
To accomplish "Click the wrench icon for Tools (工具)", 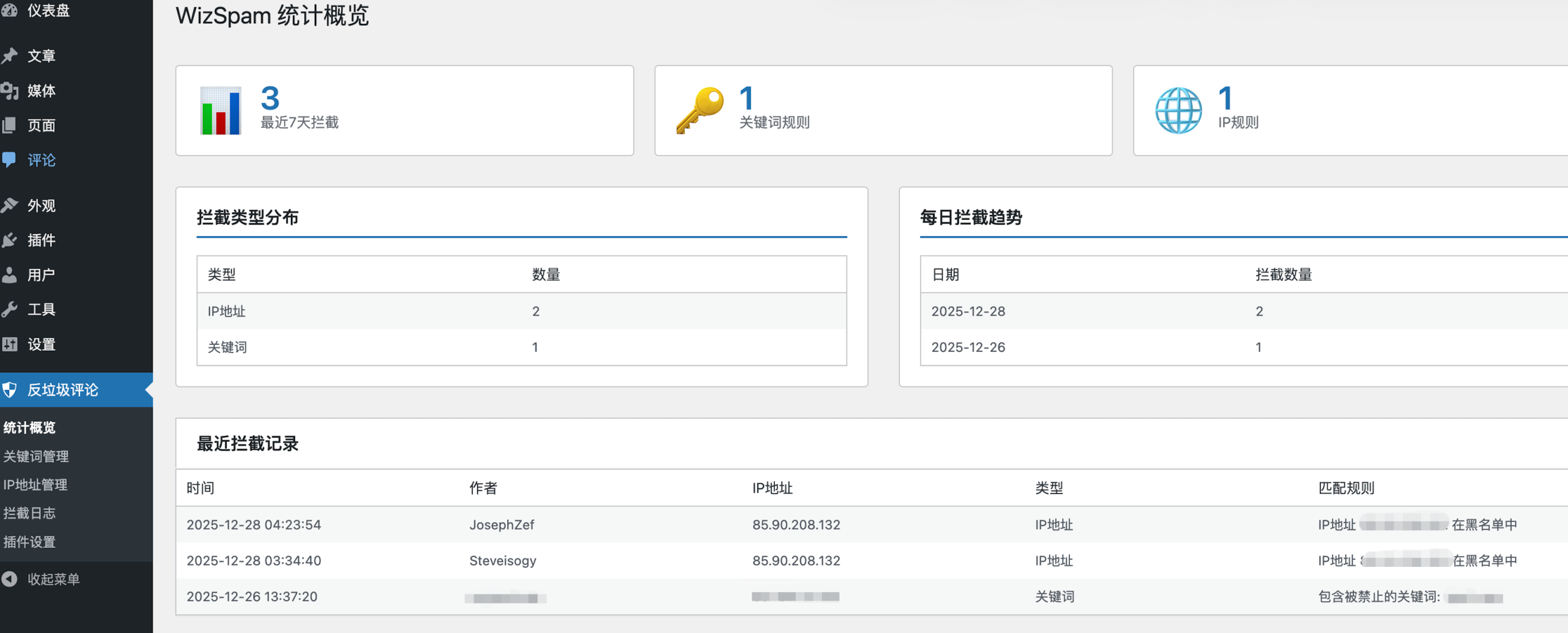I will click(x=9, y=309).
